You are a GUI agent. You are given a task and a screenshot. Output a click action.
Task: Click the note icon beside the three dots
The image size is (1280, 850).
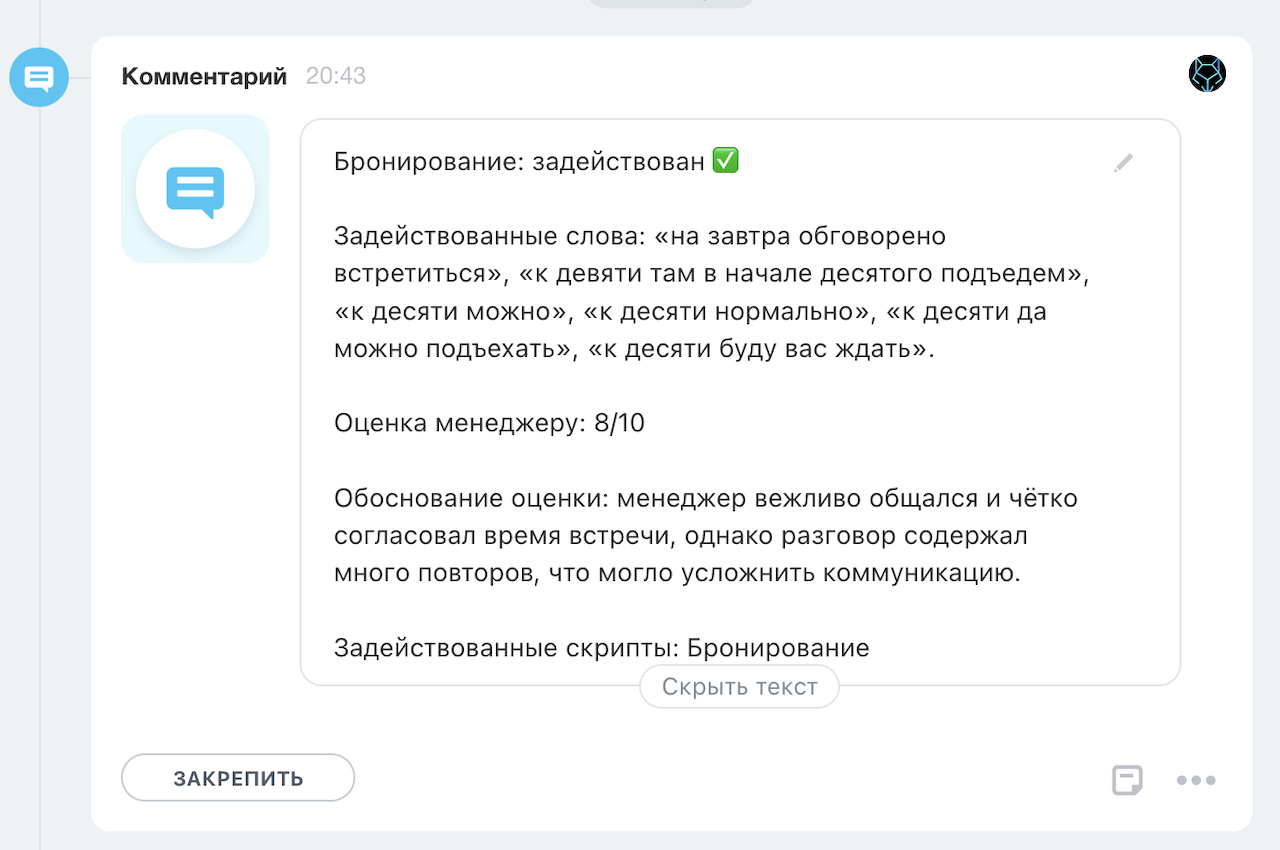(1127, 780)
